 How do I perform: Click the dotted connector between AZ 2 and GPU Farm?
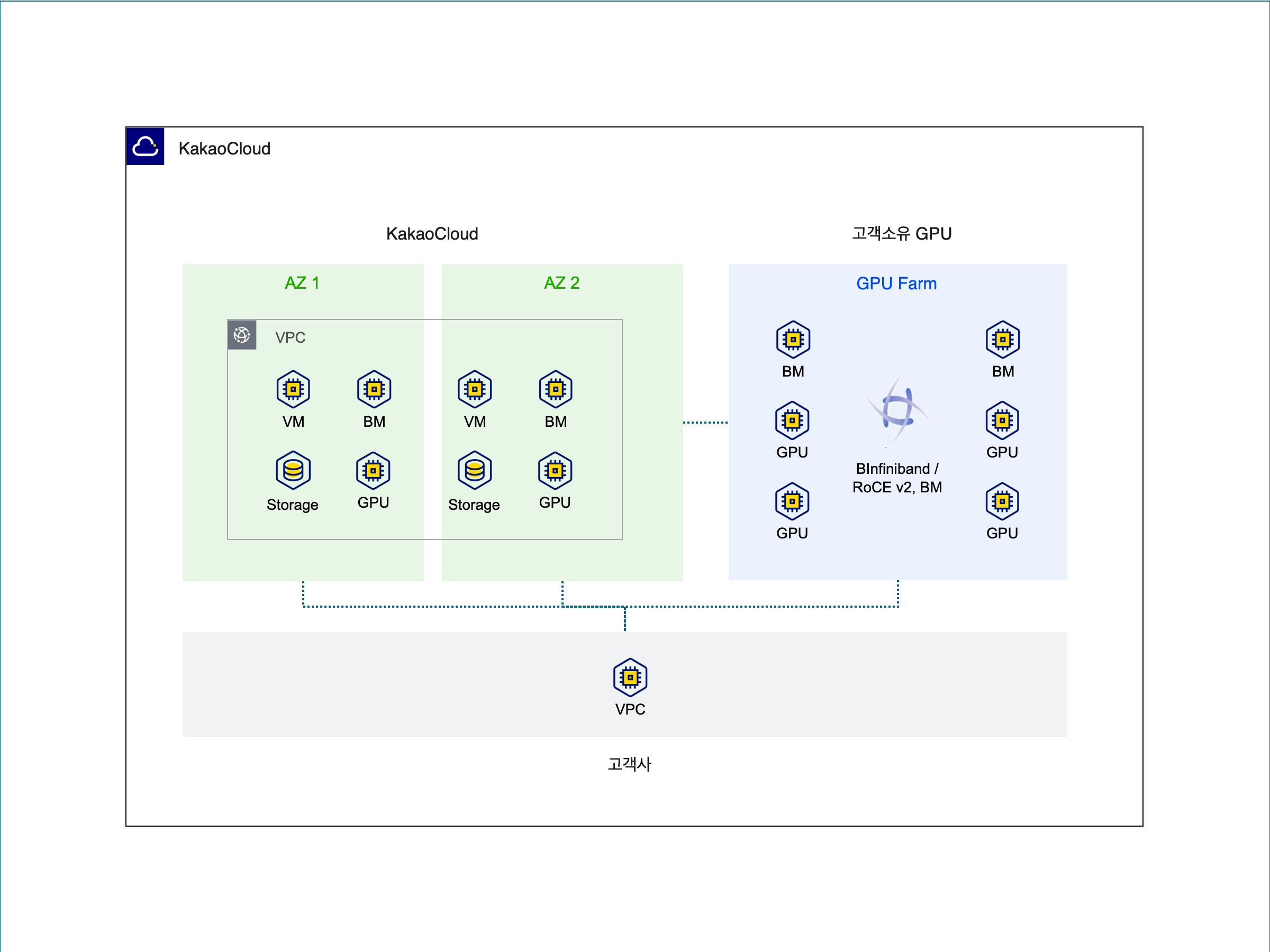(x=705, y=423)
